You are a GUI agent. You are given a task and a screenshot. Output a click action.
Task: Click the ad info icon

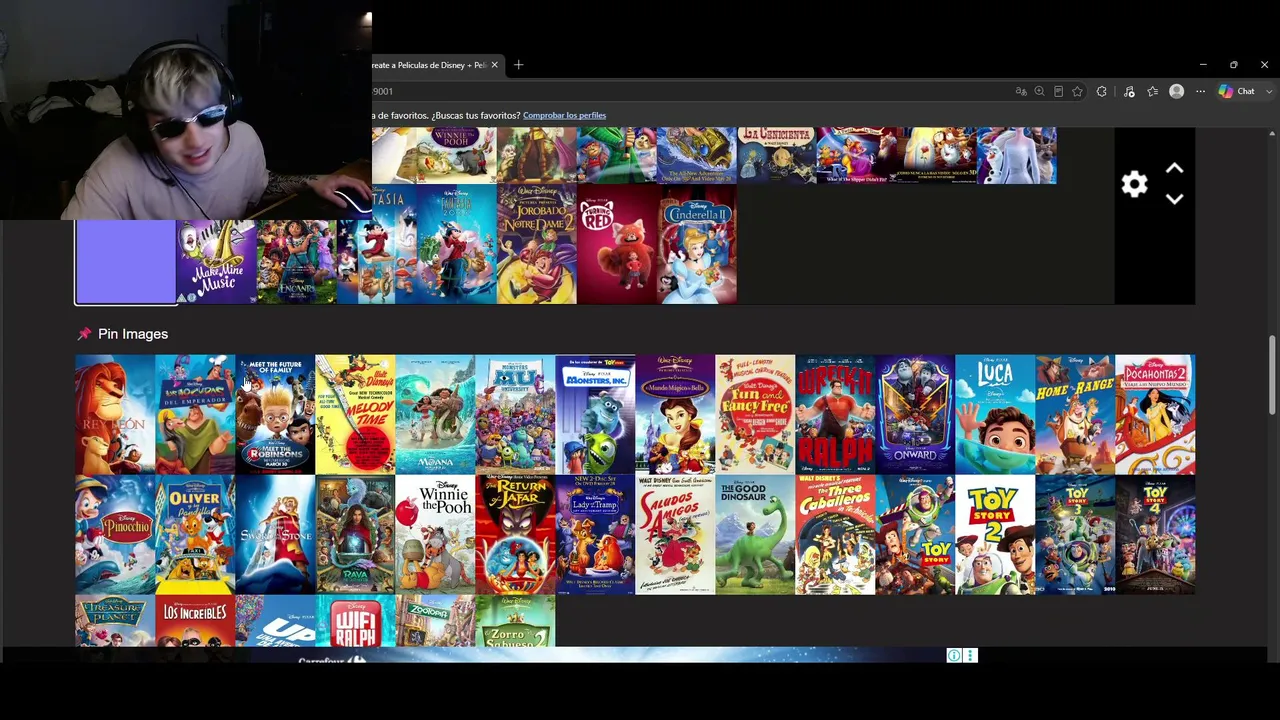(x=954, y=656)
